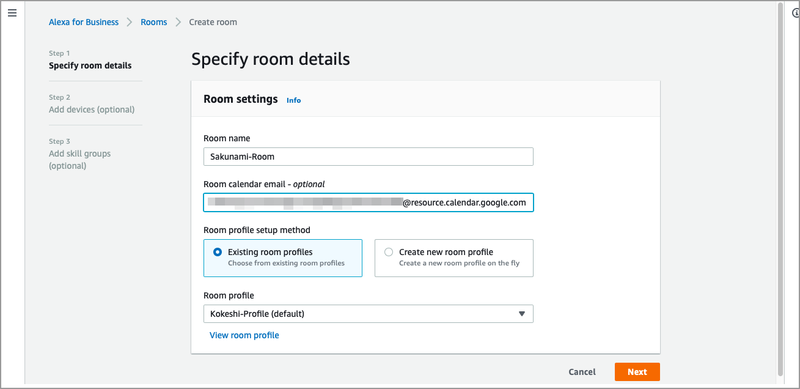Go to Alexa for Business breadcrumb
Viewport: 800px width, 389px height.
[84, 22]
